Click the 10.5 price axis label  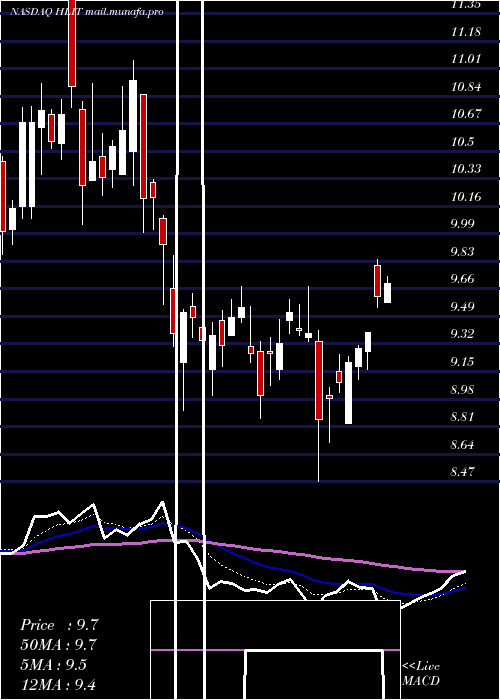click(x=462, y=142)
